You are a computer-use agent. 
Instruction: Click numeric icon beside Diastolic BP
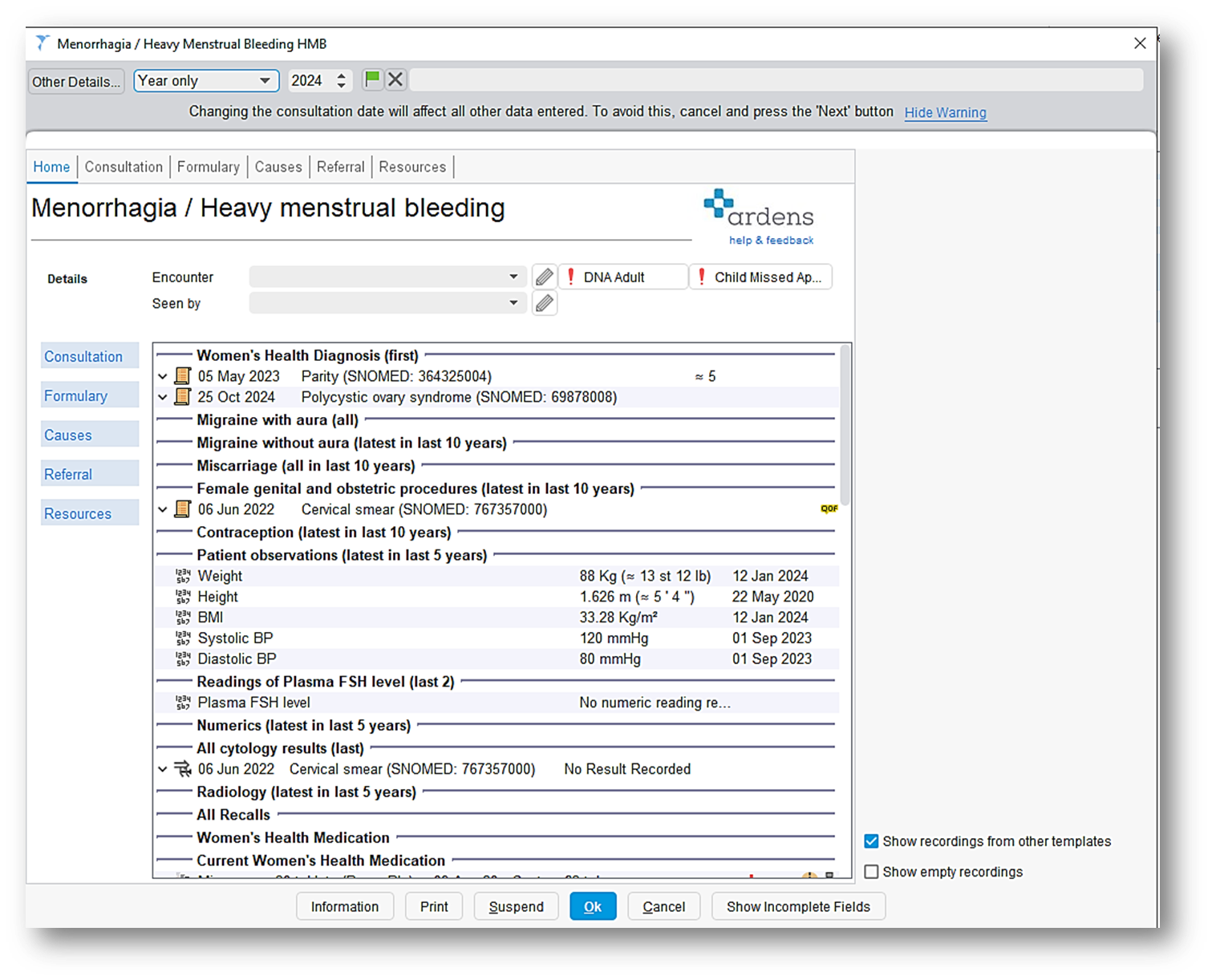pyautogui.click(x=183, y=659)
